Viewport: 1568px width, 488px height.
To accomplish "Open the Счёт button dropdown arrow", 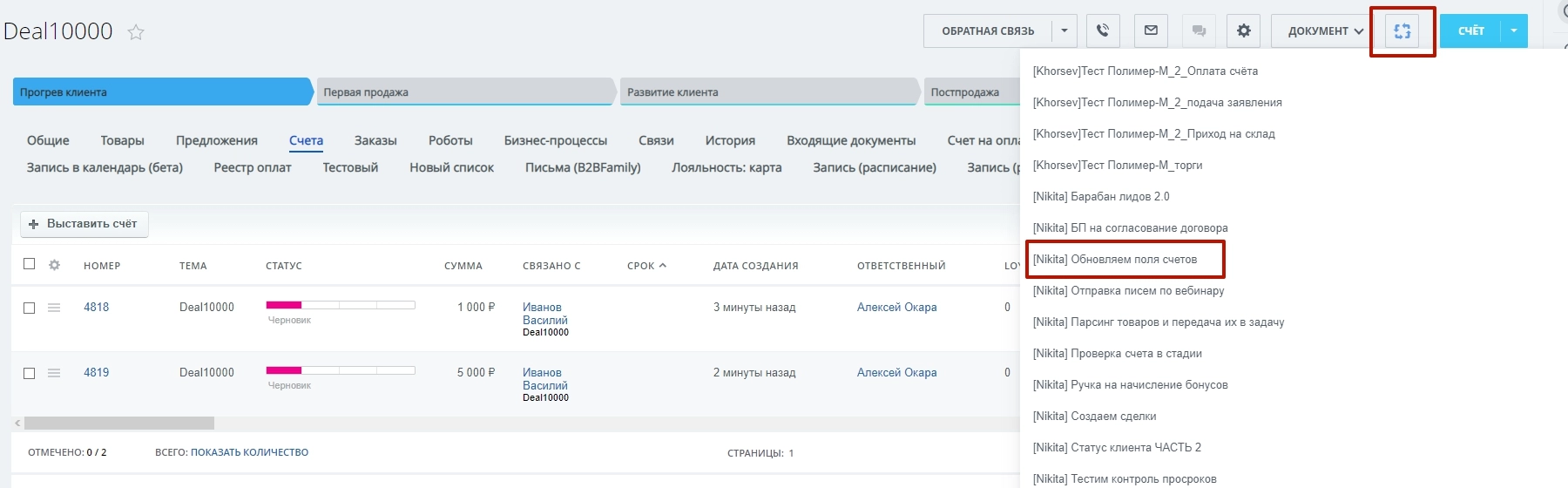I will [1514, 31].
